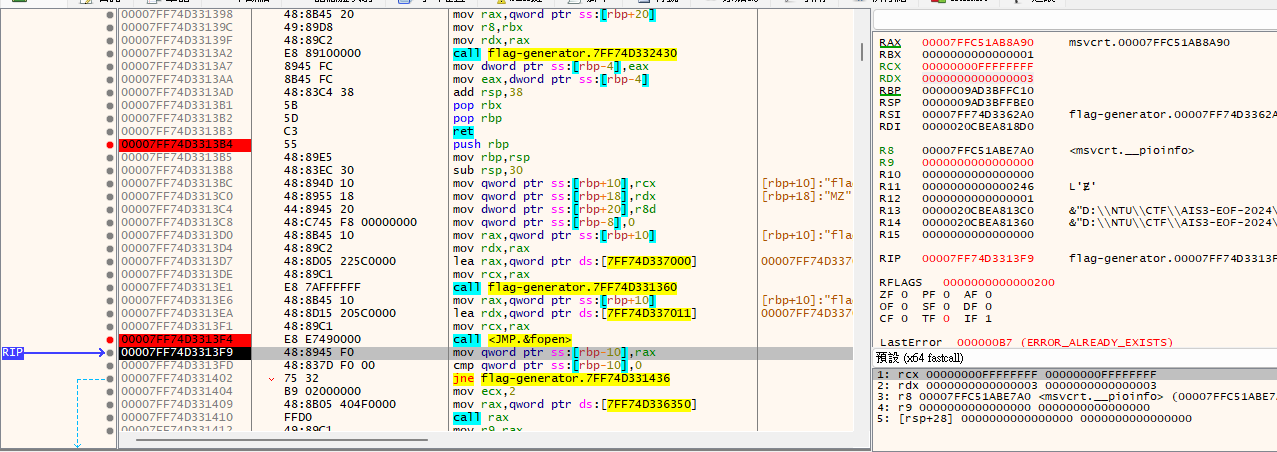Set breakpoint dot at address 00007FF74D3313B3
This screenshot has width=1277, height=452.
tap(110, 131)
